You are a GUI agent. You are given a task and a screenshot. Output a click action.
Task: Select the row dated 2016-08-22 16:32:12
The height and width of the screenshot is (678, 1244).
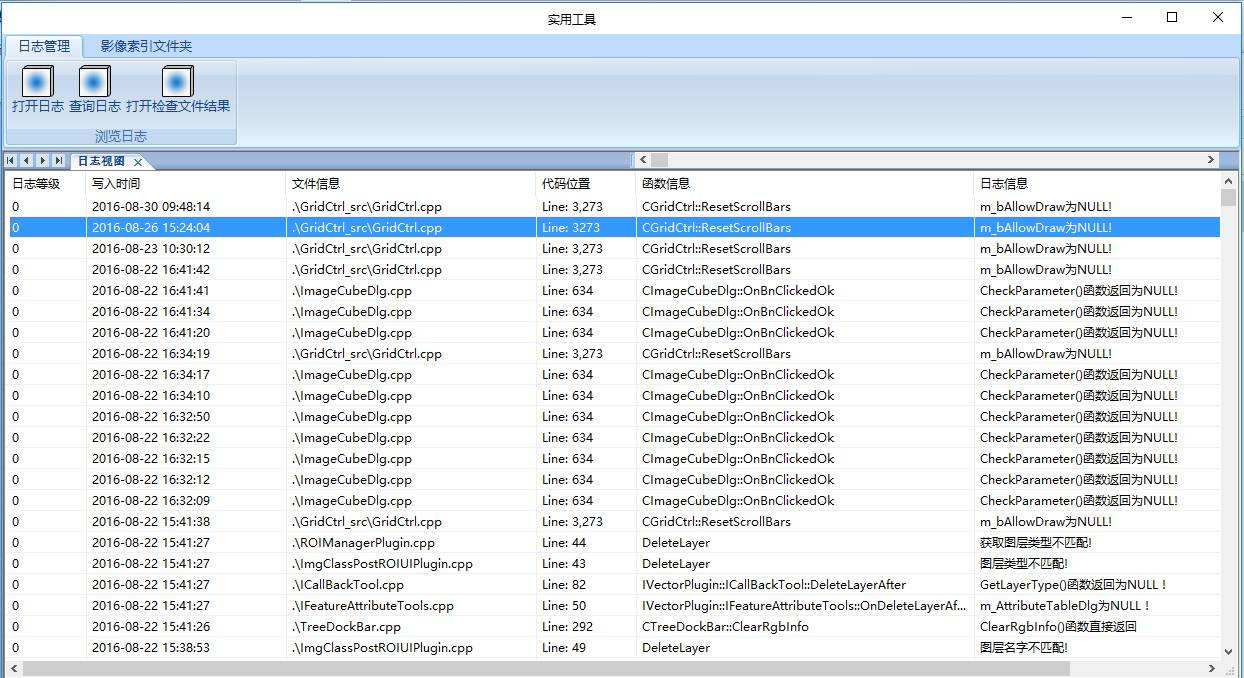(615, 480)
